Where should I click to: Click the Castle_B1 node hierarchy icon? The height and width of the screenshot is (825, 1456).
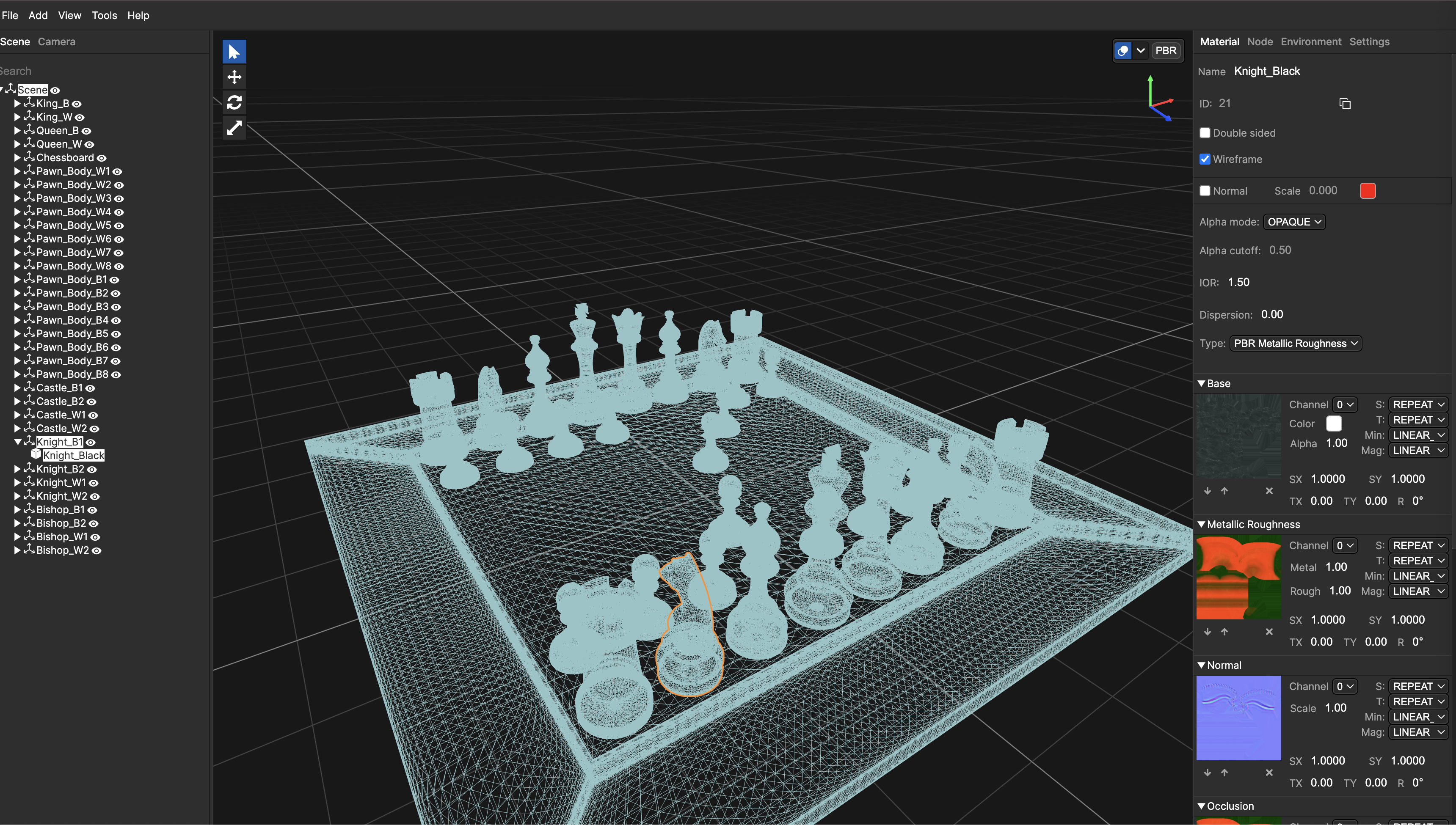click(29, 387)
